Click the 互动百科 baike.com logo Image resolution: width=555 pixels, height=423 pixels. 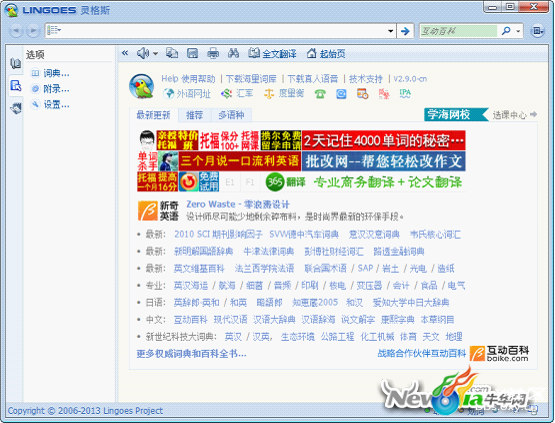click(499, 354)
